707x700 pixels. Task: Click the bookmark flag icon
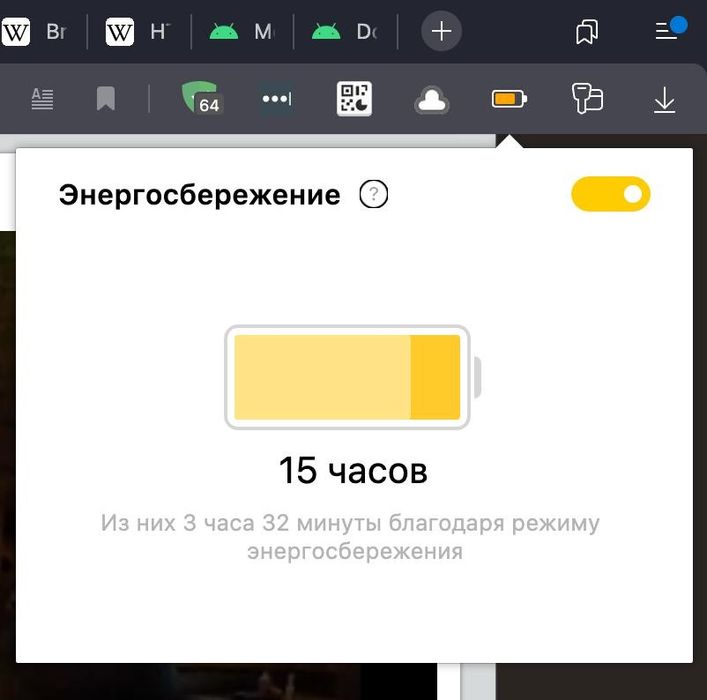(x=106, y=99)
